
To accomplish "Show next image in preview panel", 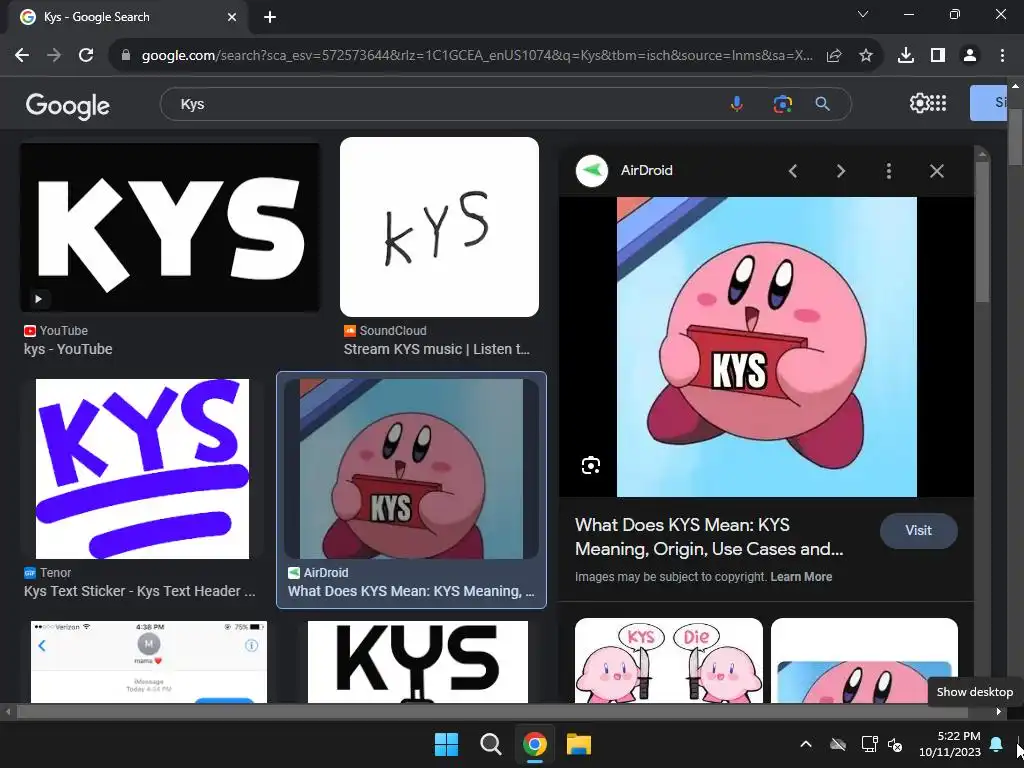I will tap(840, 171).
